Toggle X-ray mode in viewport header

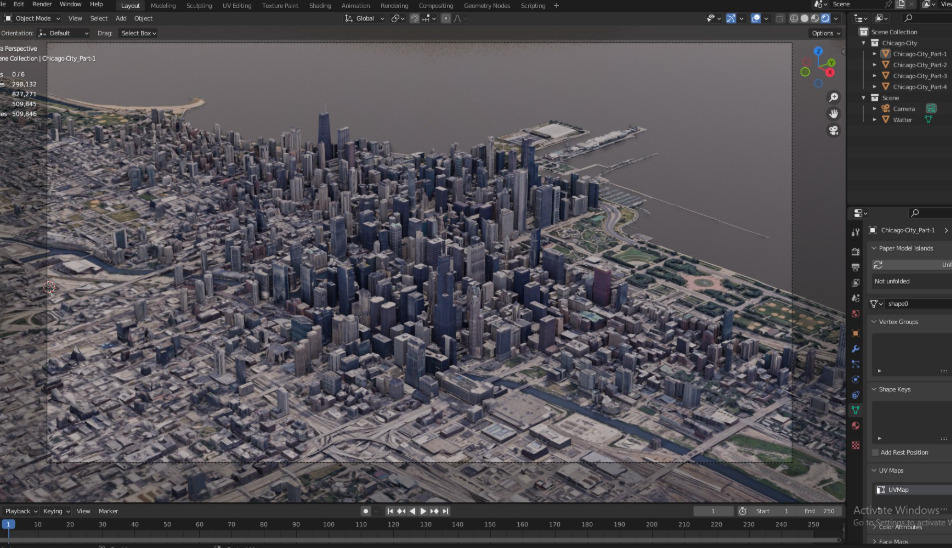(780, 19)
